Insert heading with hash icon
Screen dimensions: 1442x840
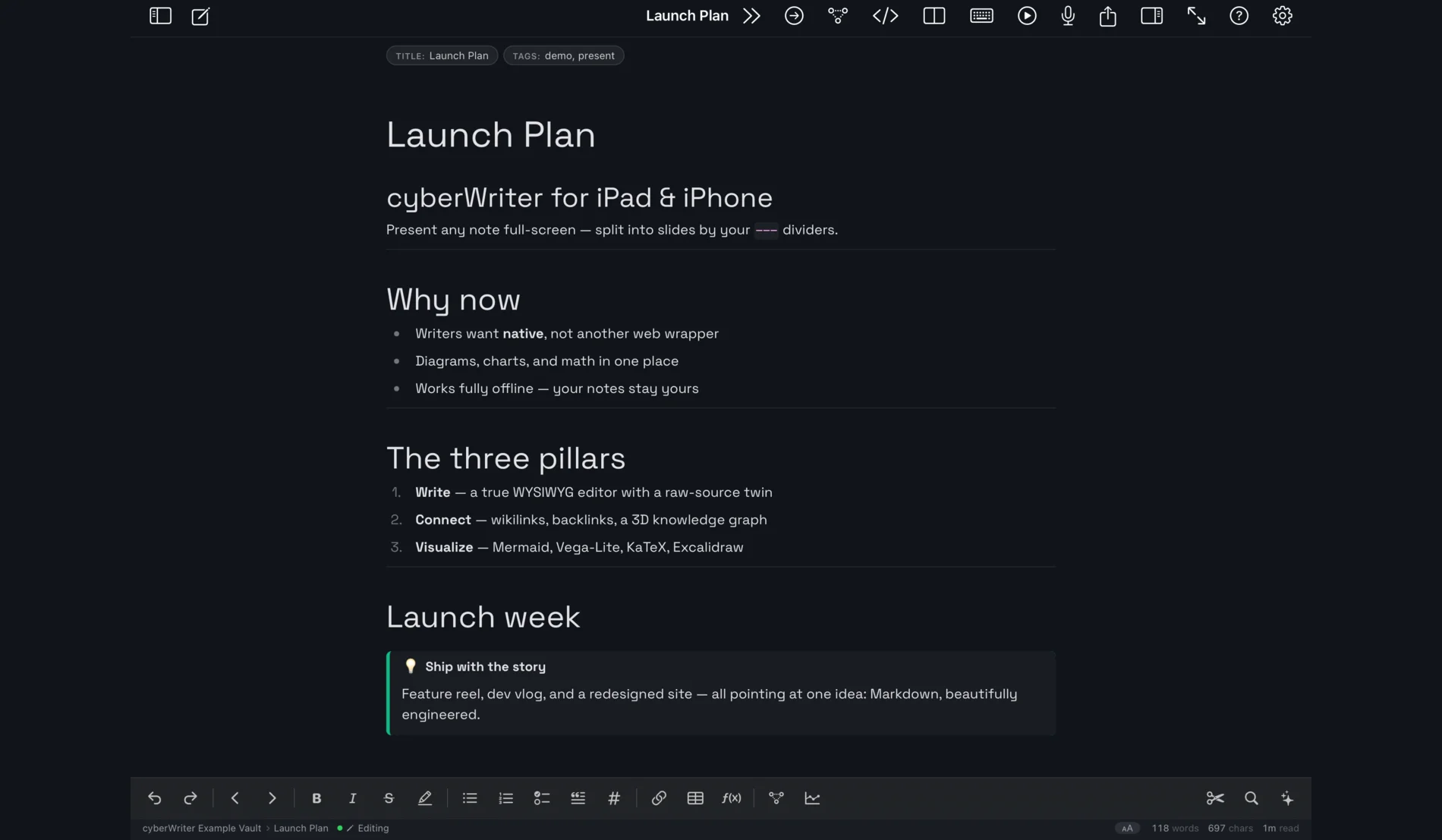click(x=614, y=798)
